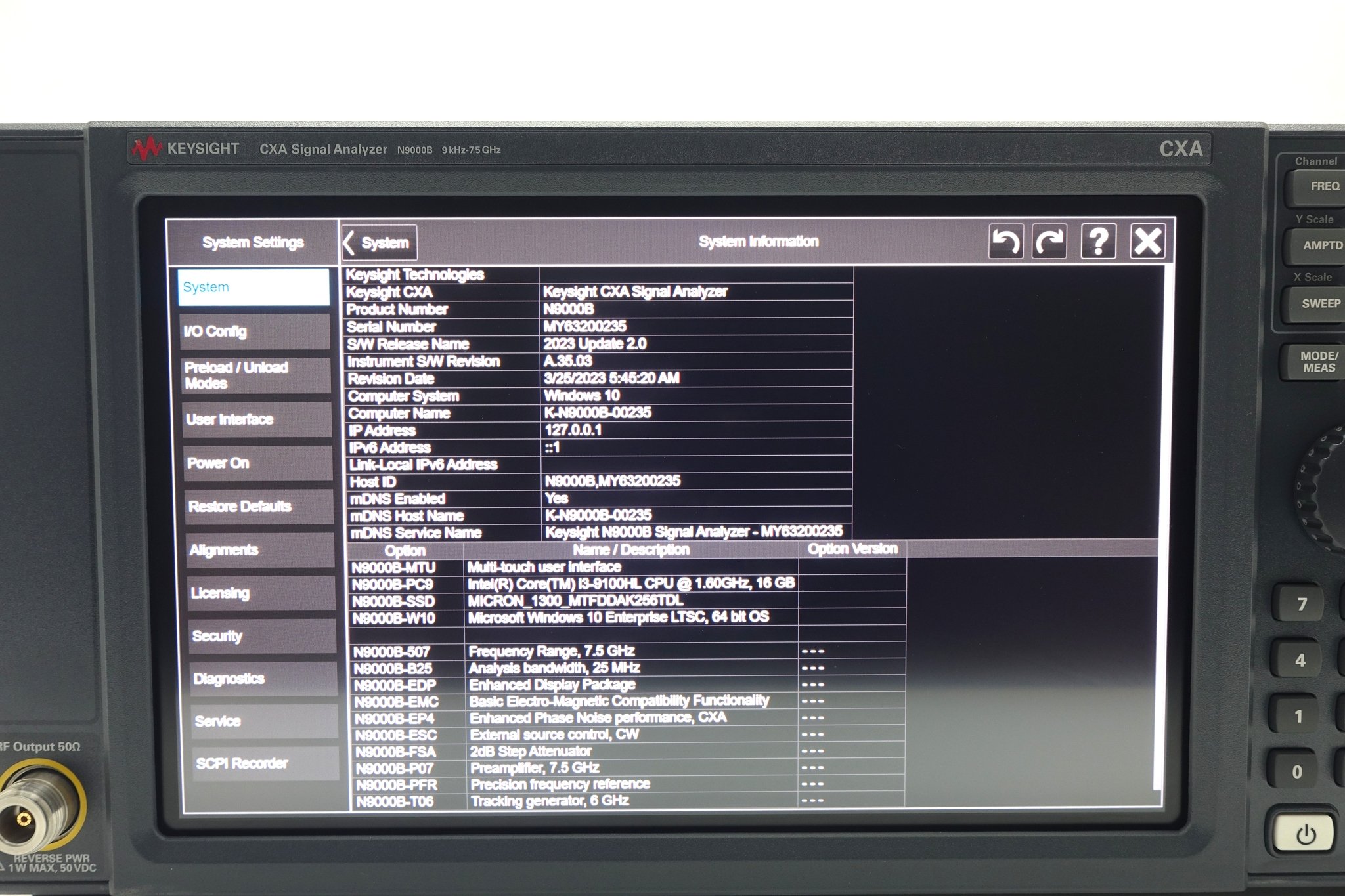1345x896 pixels.
Task: Tap the redo arrow icon
Action: point(1049,242)
